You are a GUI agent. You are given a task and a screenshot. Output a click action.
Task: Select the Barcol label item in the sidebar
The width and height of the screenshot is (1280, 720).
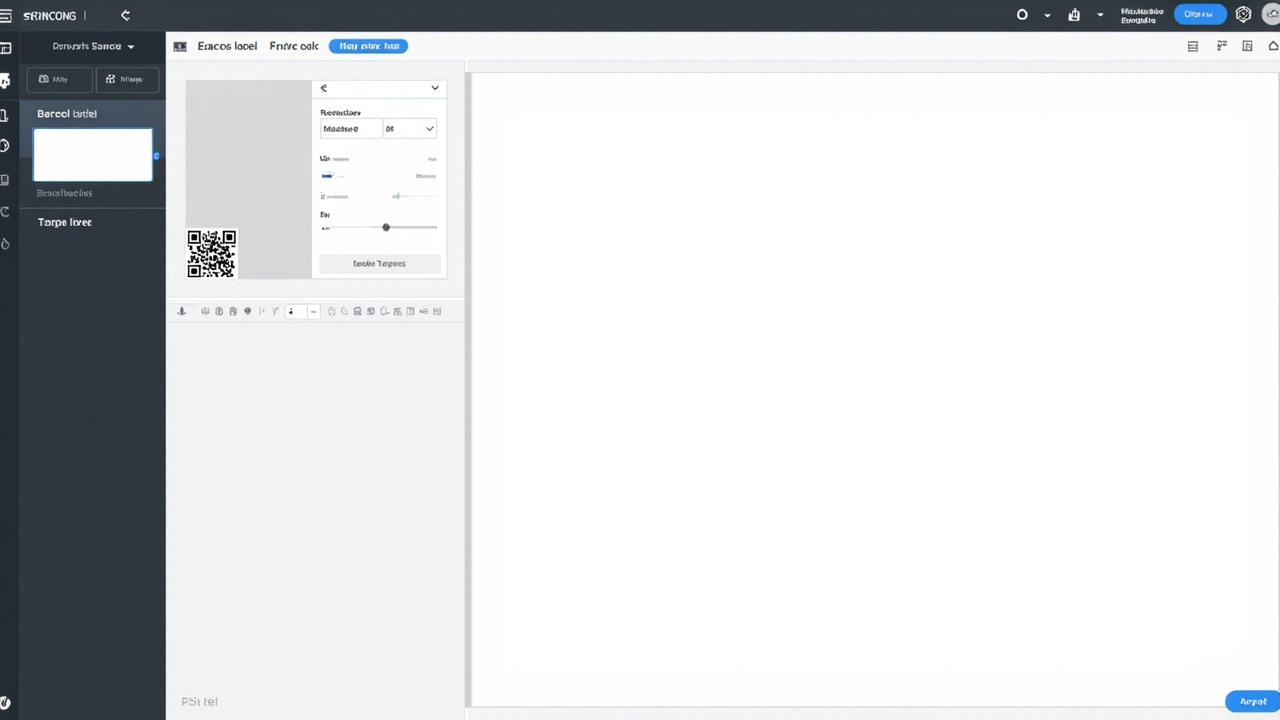[x=67, y=114]
